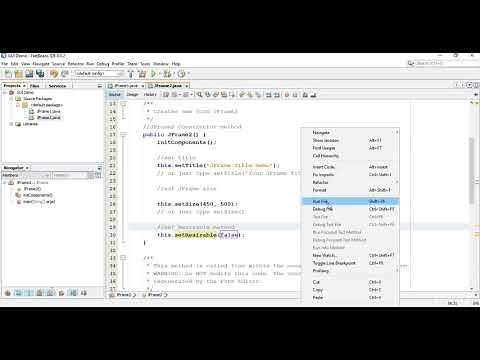Click the Last Edit icon in editor toolbar
The height and width of the screenshot is (360, 480).
(166, 95)
